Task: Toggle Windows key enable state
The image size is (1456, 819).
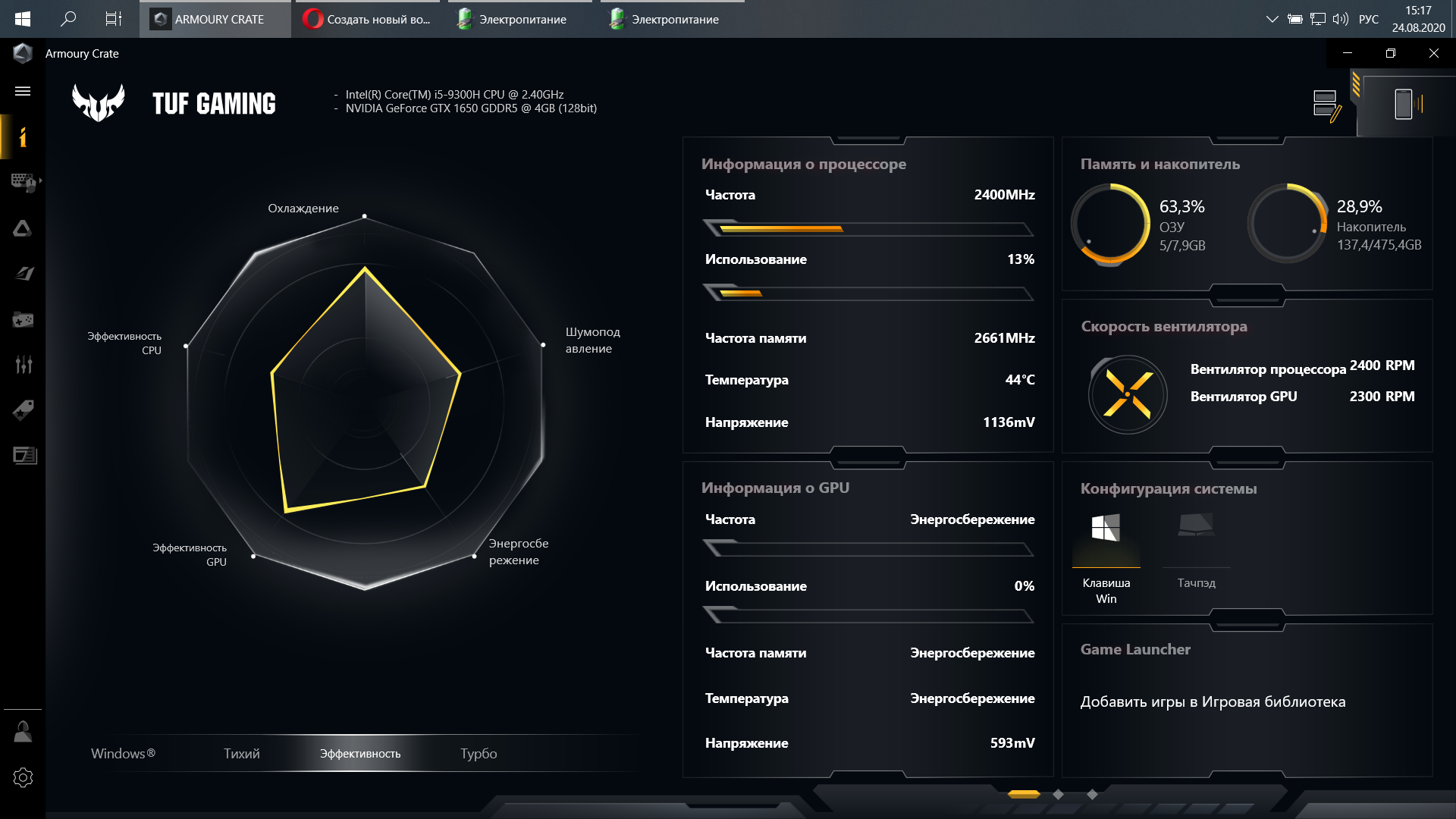Action: (1107, 530)
